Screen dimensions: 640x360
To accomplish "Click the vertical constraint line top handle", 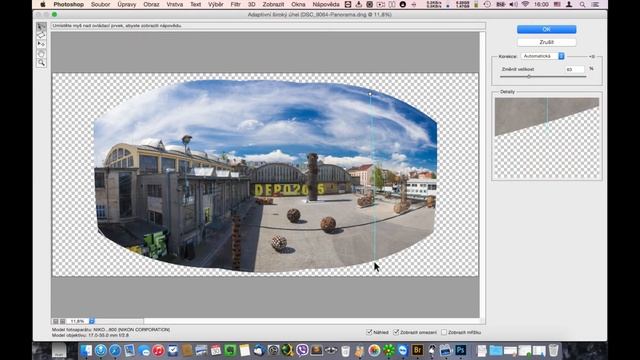I will coord(370,93).
